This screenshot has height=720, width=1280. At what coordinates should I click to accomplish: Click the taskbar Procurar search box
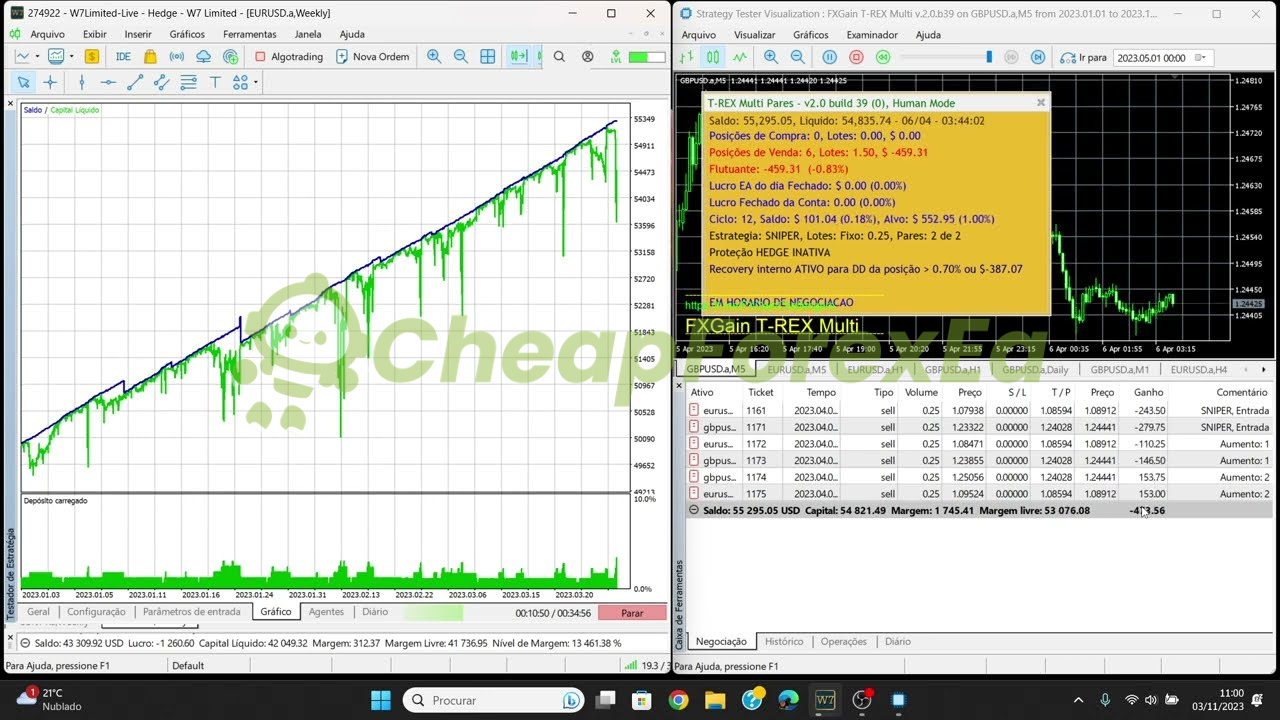click(x=495, y=700)
